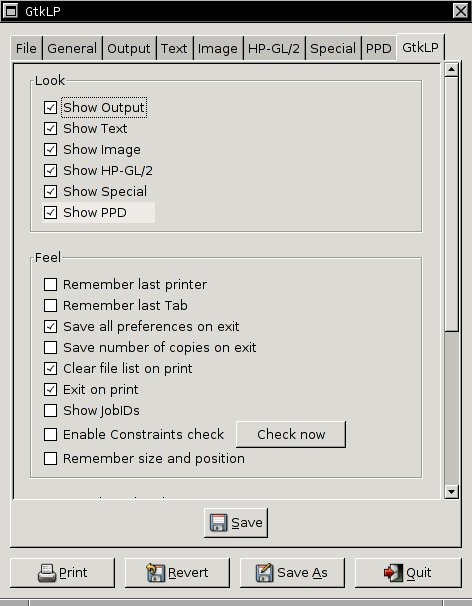This screenshot has width=472, height=606.
Task: Close the GtkLP window with X
Action: point(460,11)
